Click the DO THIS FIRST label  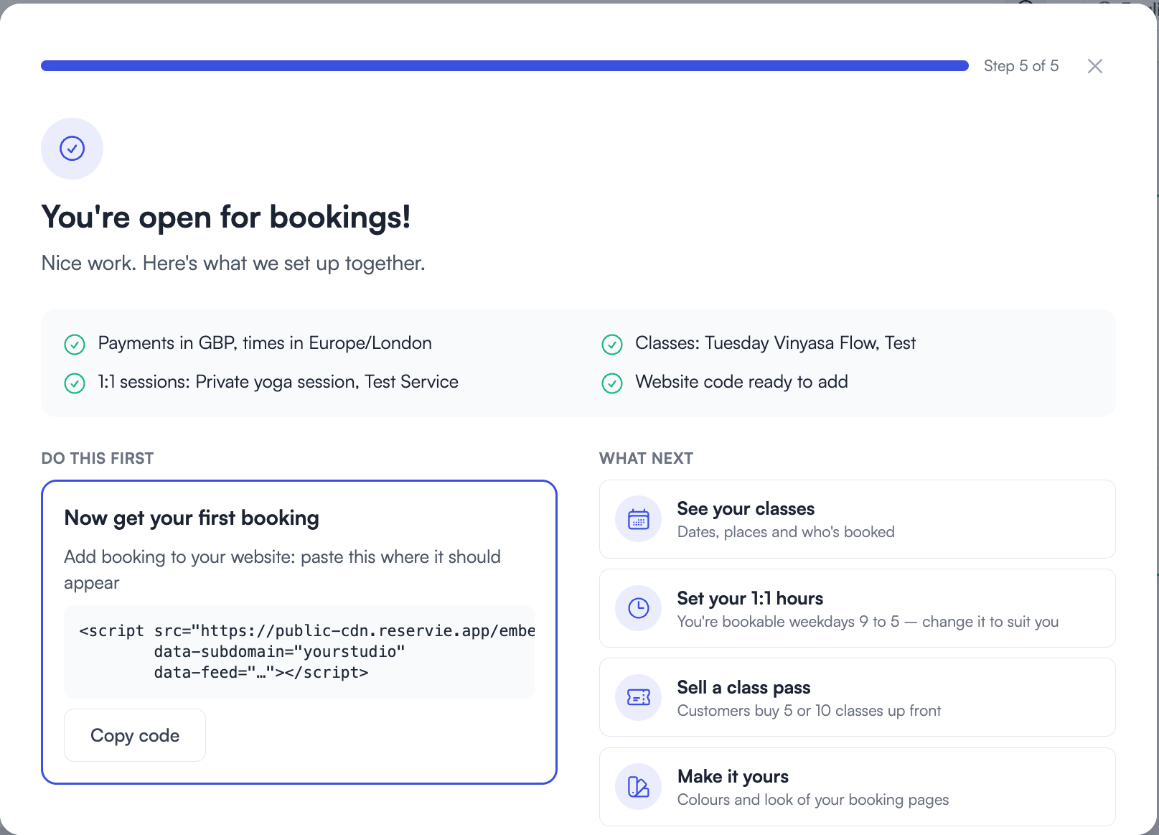click(98, 458)
